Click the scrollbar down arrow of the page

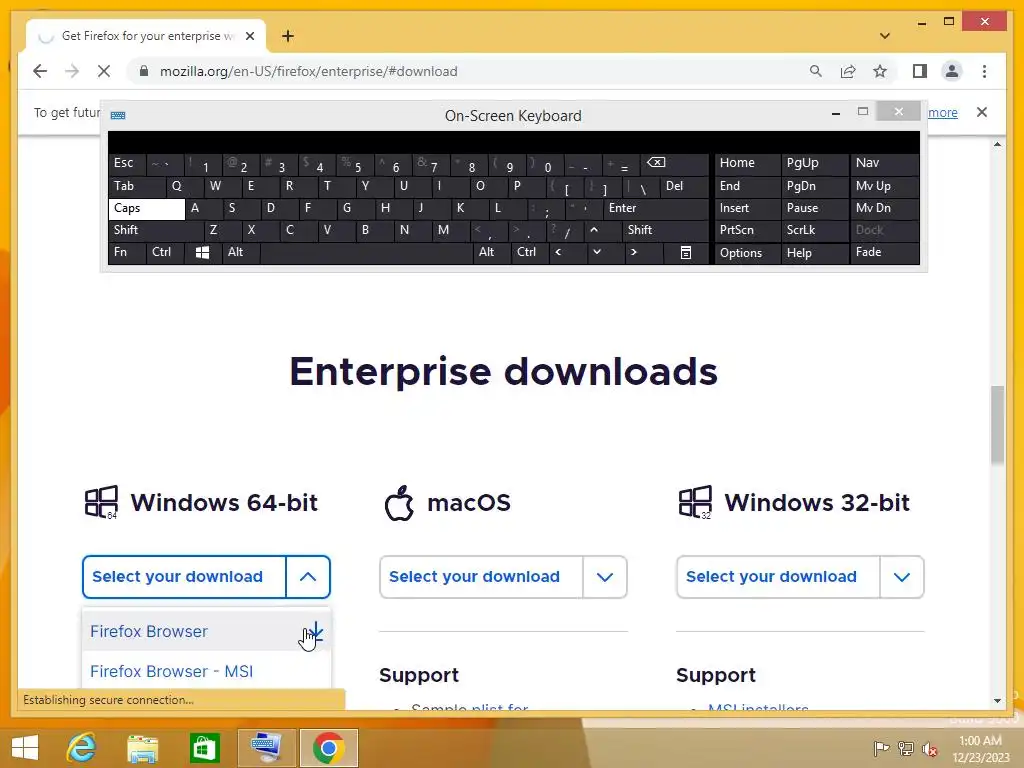(x=997, y=701)
